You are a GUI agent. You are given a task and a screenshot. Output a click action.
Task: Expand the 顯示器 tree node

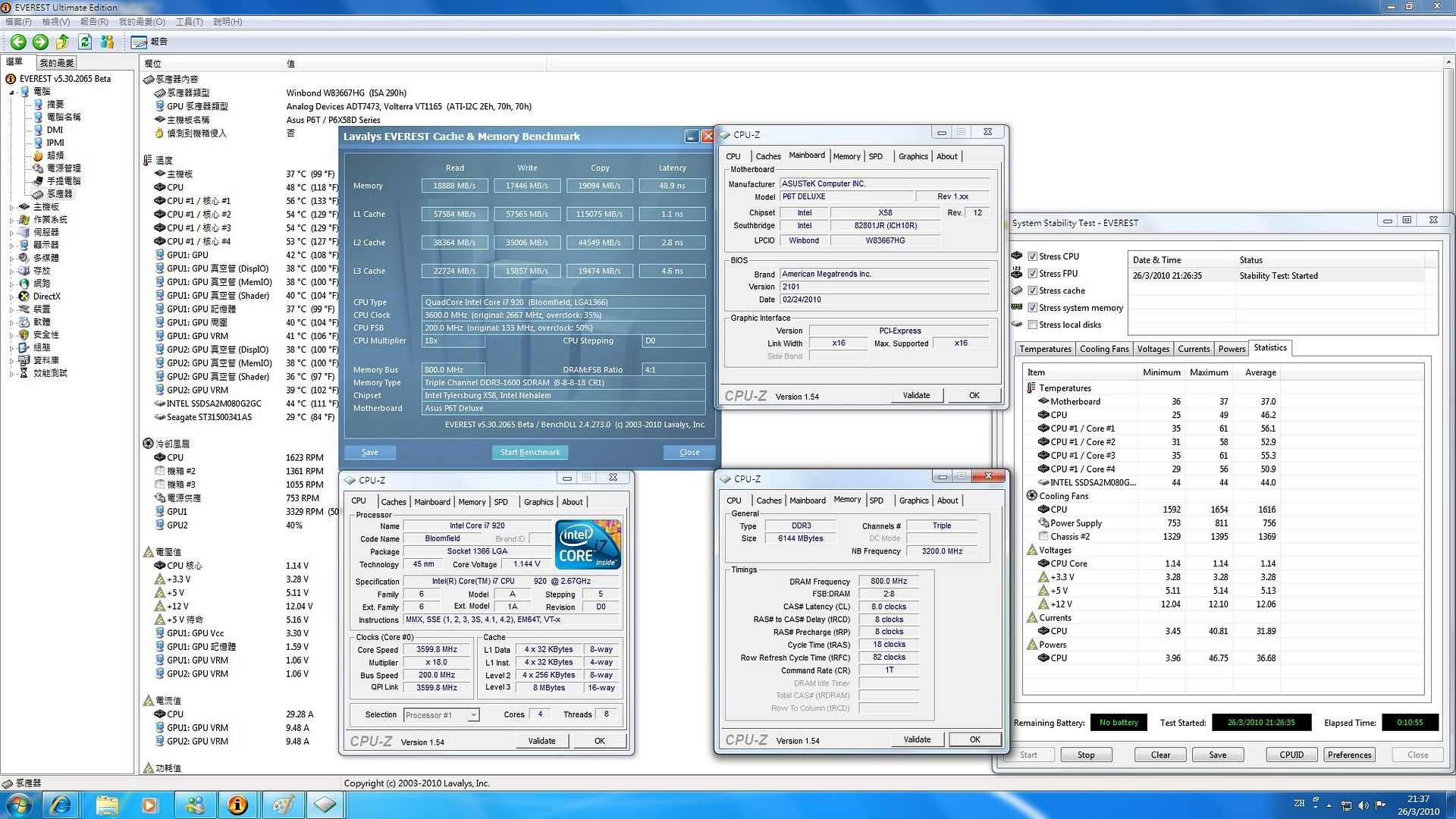(11, 246)
